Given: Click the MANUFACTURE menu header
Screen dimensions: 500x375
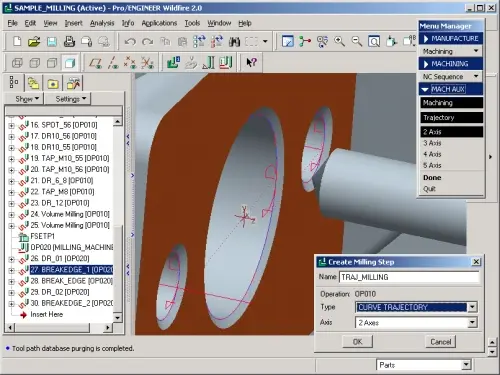Looking at the screenshot, I should pos(451,39).
